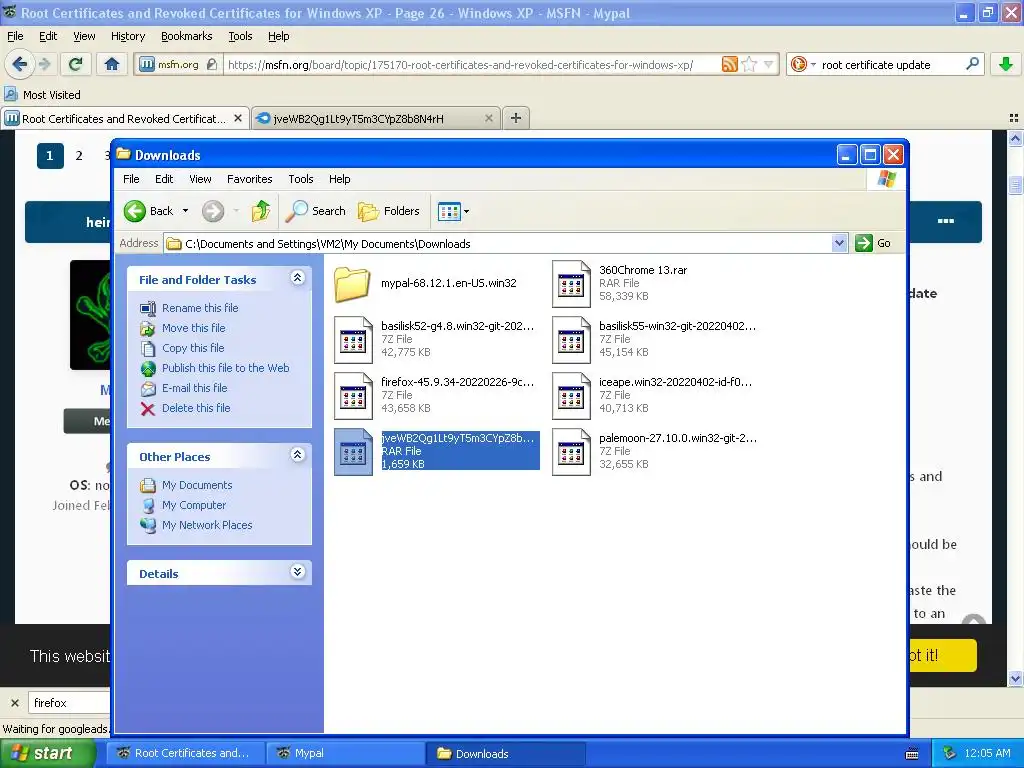Click Search in Explorer toolbar
The width and height of the screenshot is (1024, 768).
pos(316,211)
